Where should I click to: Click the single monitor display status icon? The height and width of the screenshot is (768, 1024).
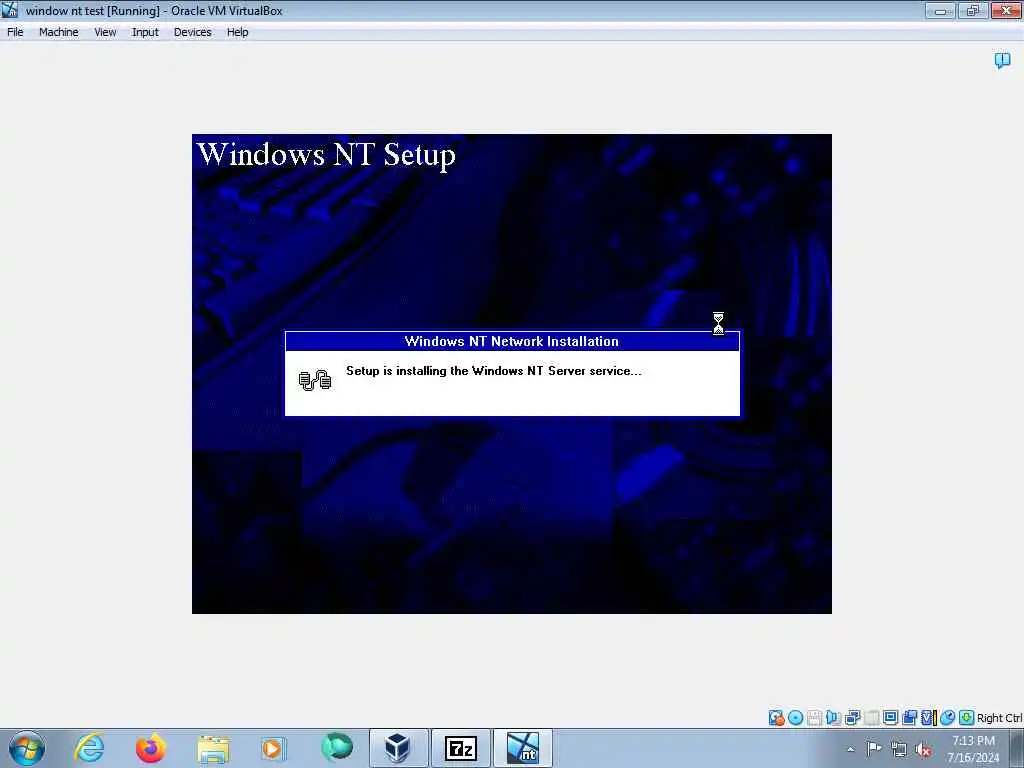coord(890,718)
